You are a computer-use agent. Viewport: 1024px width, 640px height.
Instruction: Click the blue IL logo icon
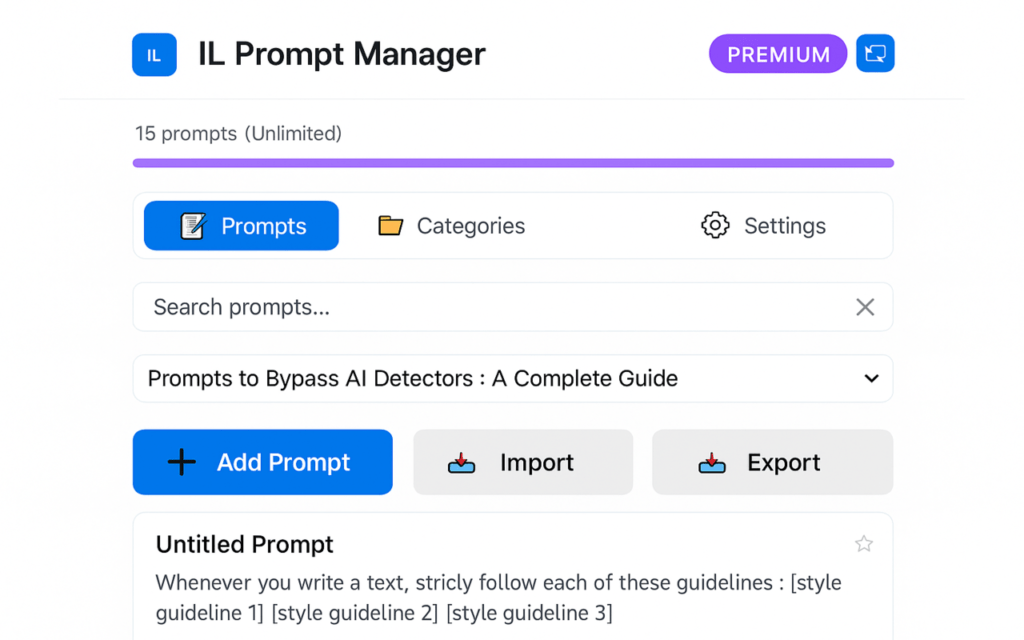[154, 55]
